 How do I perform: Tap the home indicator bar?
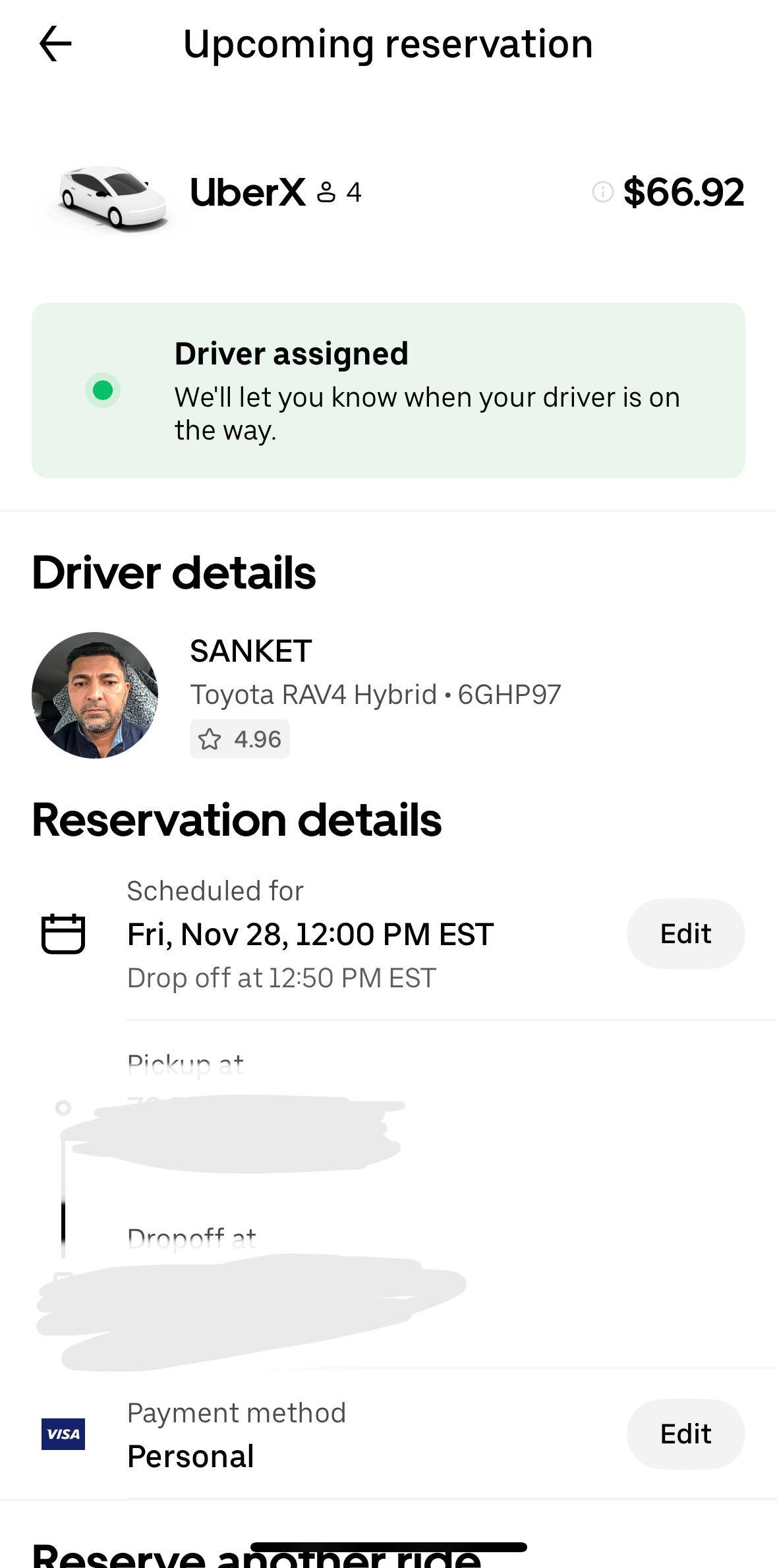(388, 1547)
